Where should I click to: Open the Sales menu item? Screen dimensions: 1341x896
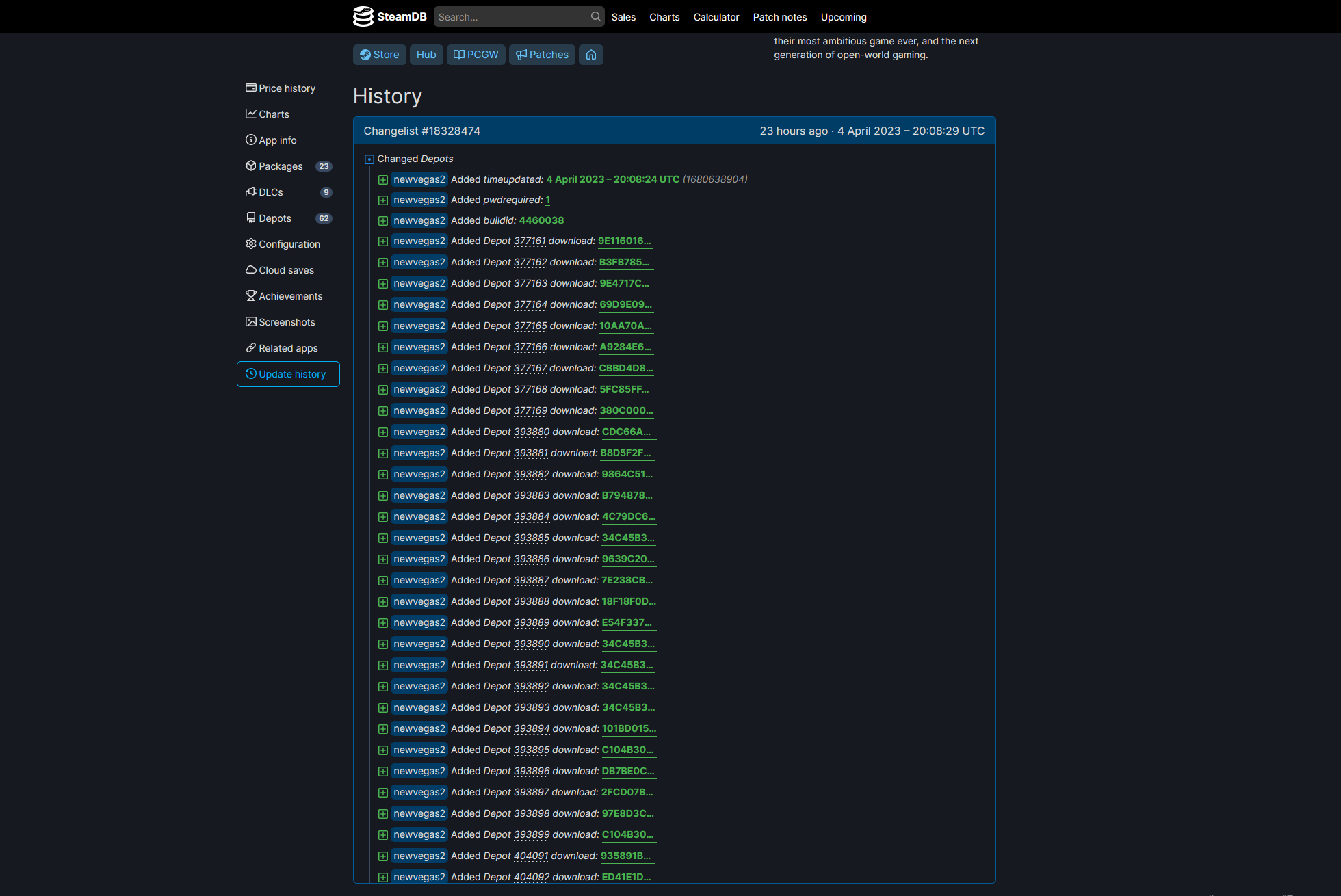click(623, 17)
